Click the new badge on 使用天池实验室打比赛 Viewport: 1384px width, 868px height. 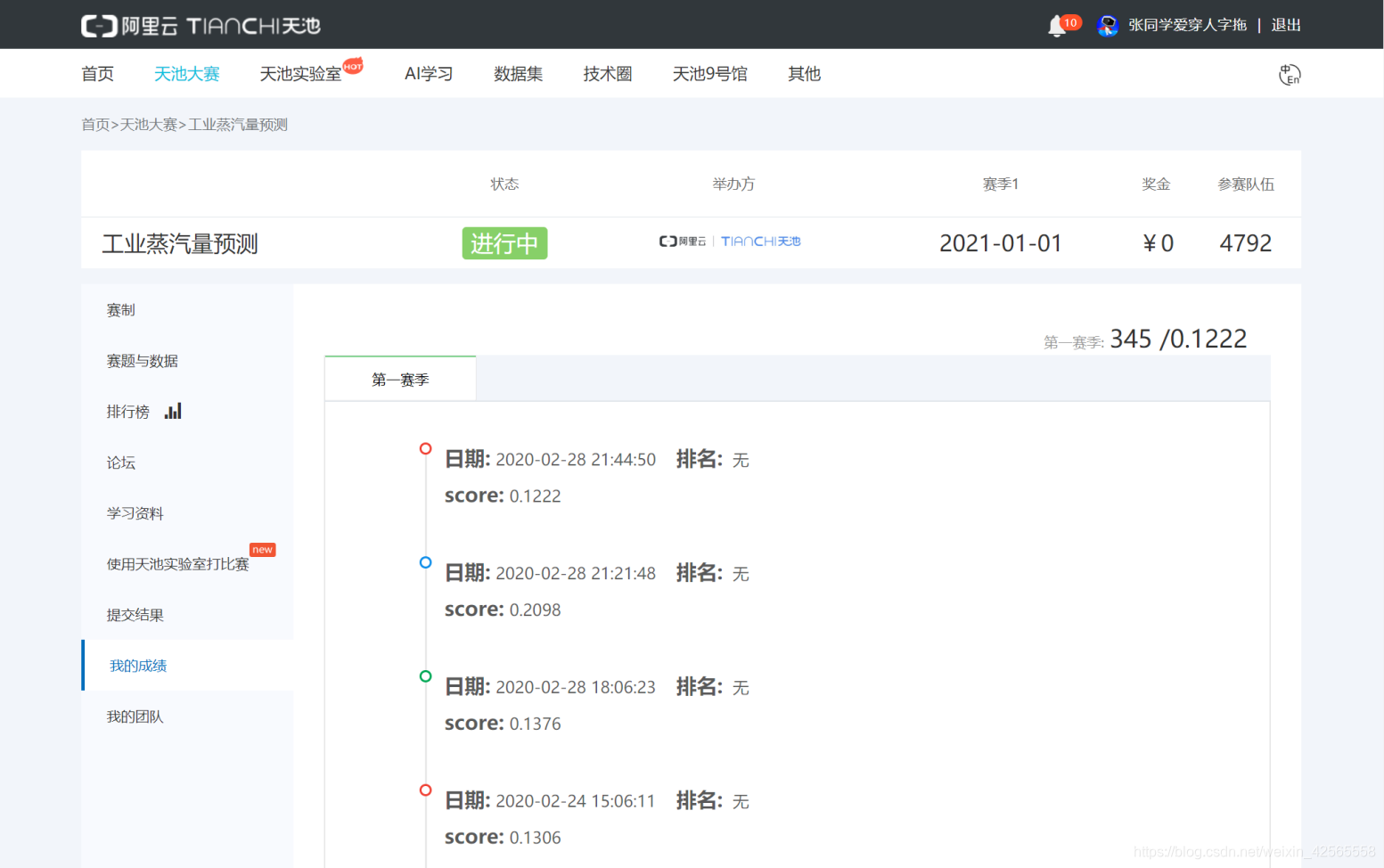(262, 550)
